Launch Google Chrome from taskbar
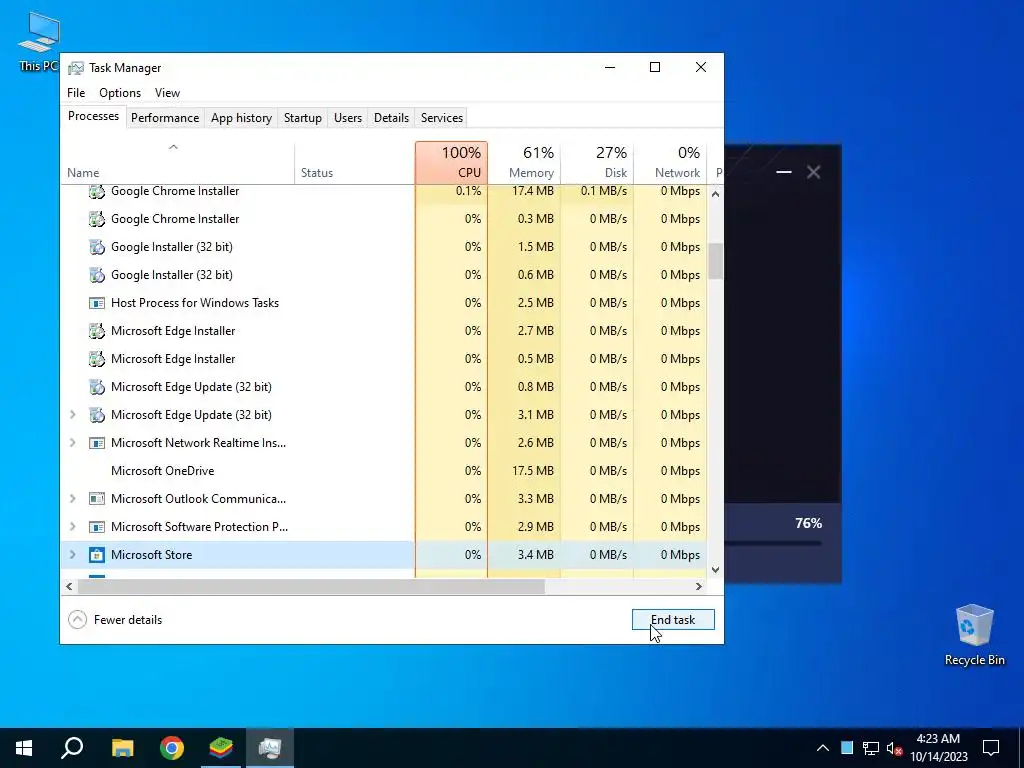1024x768 pixels. (x=172, y=748)
